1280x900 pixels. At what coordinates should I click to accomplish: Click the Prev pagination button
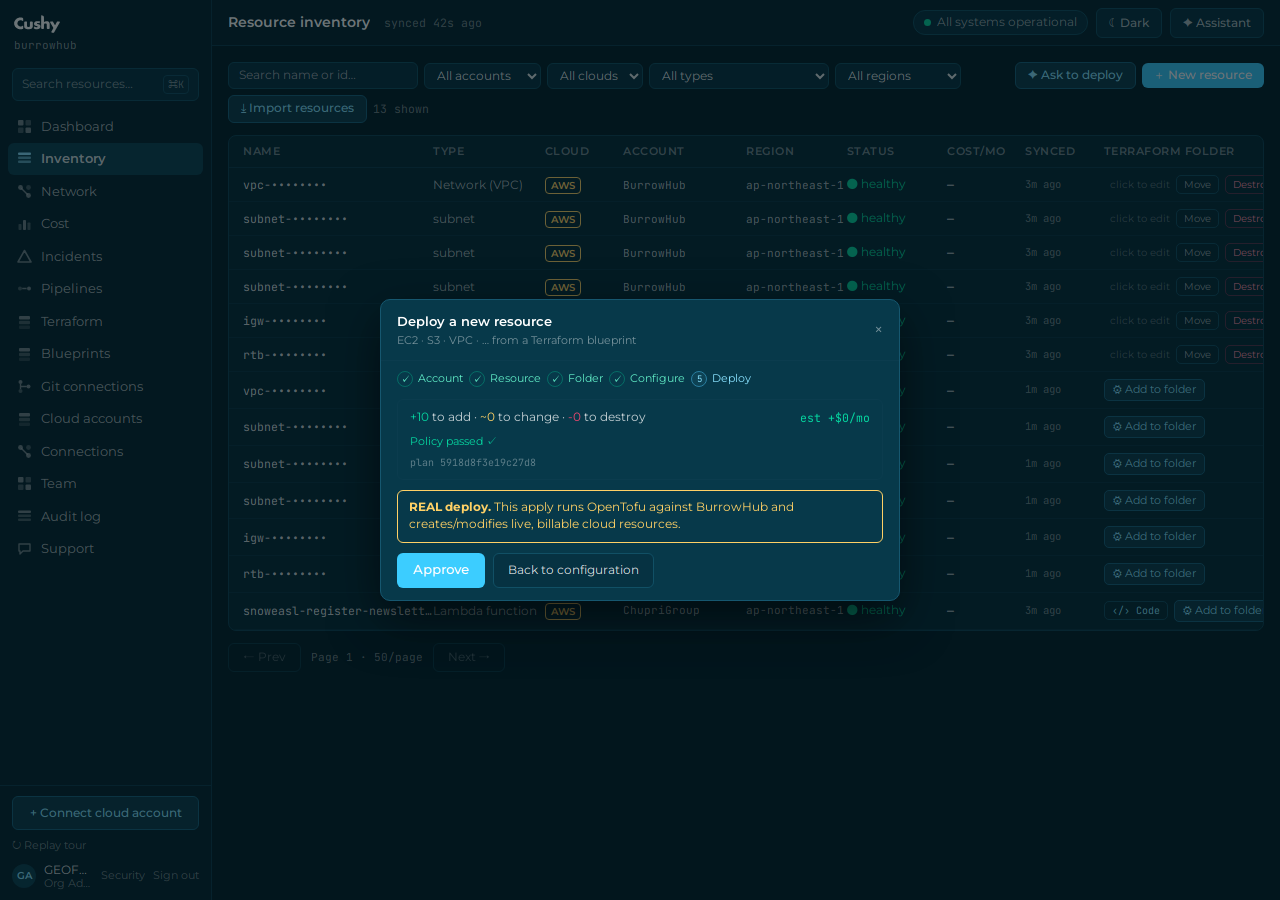(x=264, y=657)
